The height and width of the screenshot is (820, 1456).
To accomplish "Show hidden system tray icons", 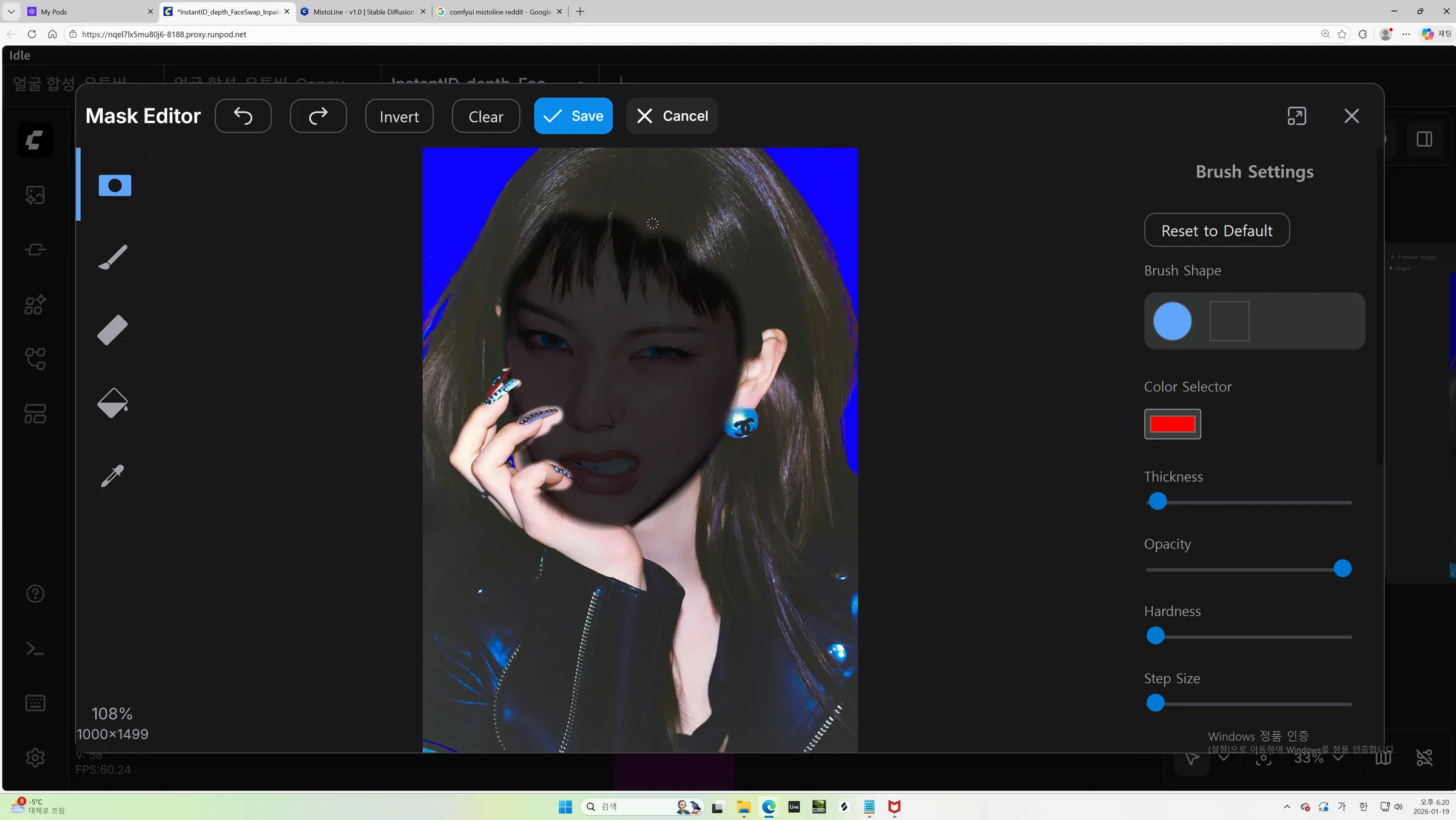I will (1287, 807).
